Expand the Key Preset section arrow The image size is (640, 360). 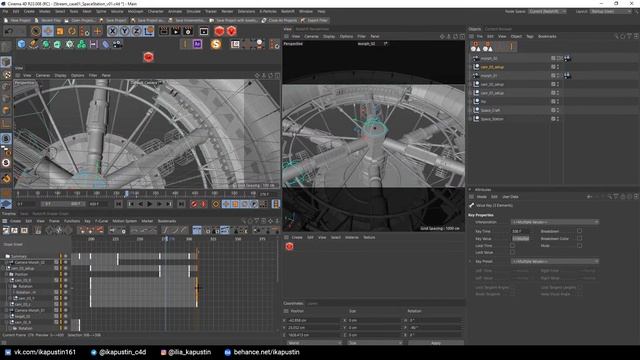point(470,261)
